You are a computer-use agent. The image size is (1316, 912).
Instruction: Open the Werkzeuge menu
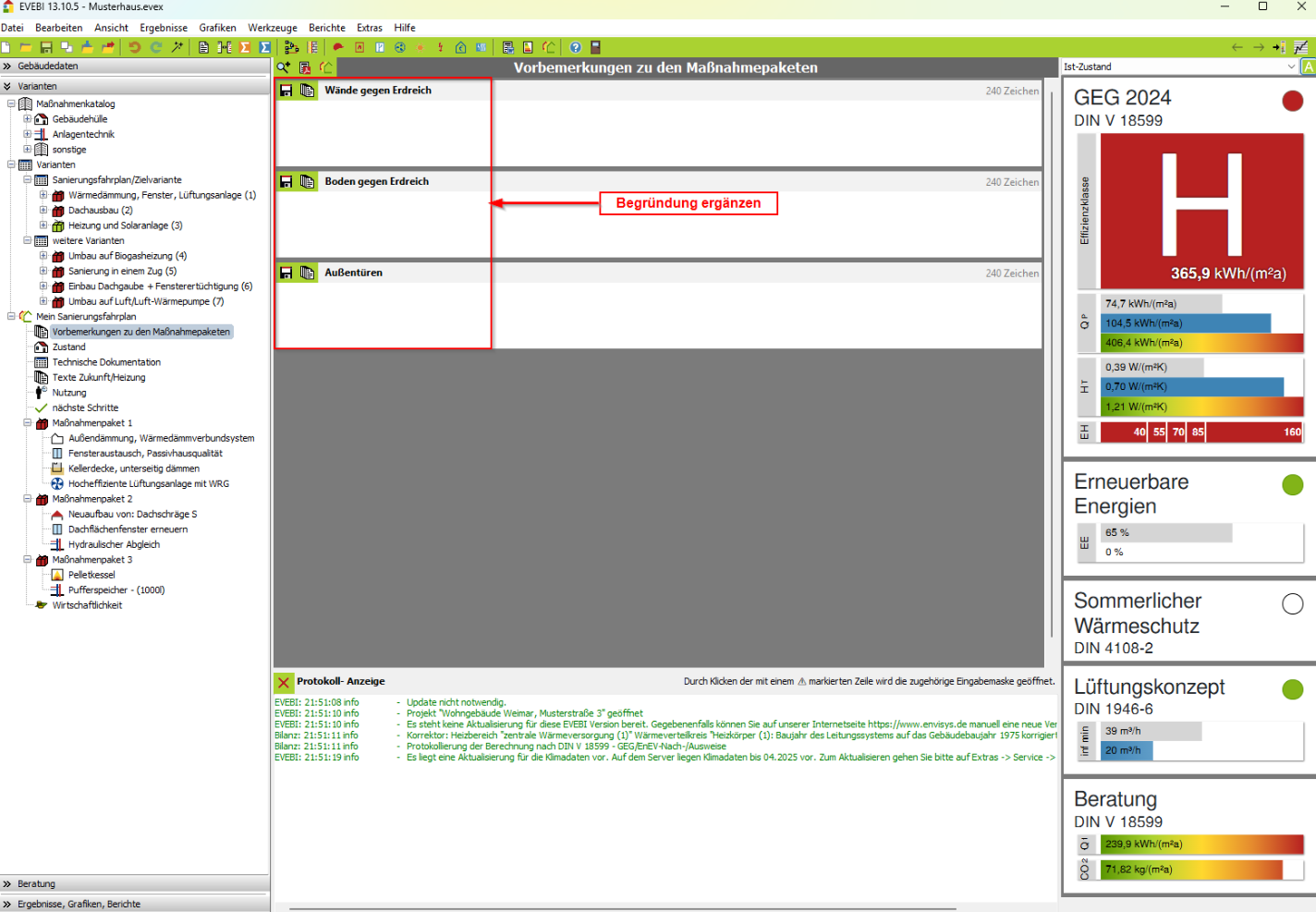pos(272,28)
